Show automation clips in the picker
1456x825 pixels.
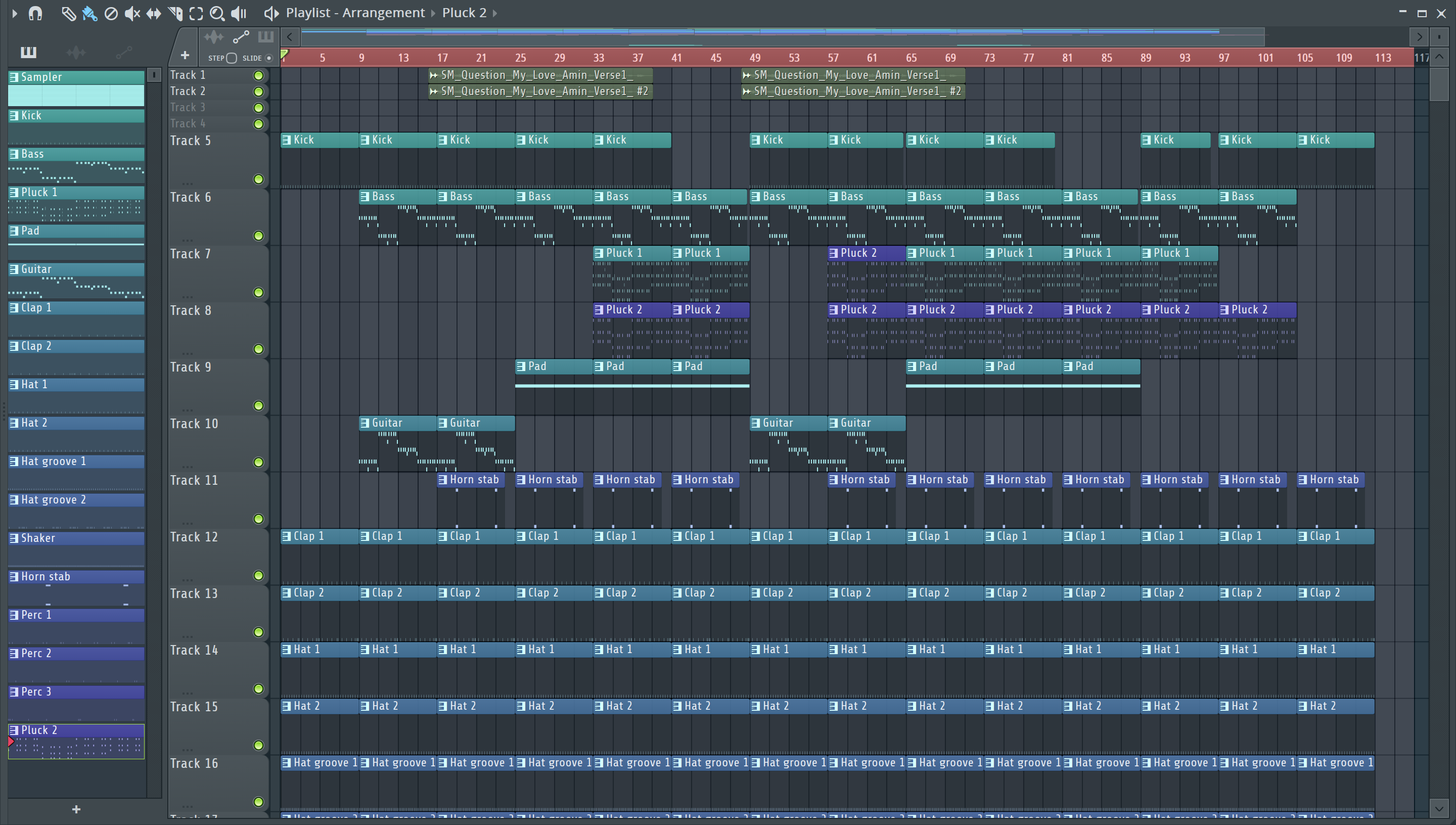(x=123, y=52)
